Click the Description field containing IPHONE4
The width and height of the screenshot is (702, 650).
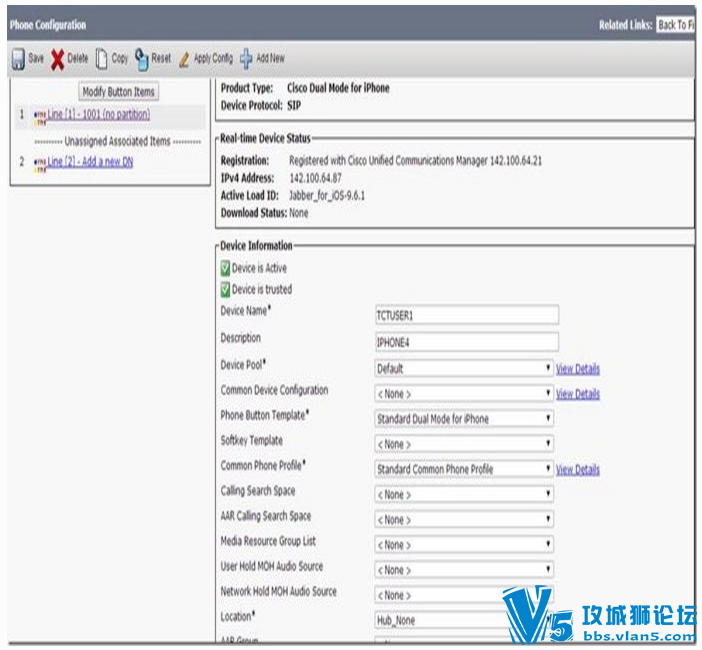467,342
